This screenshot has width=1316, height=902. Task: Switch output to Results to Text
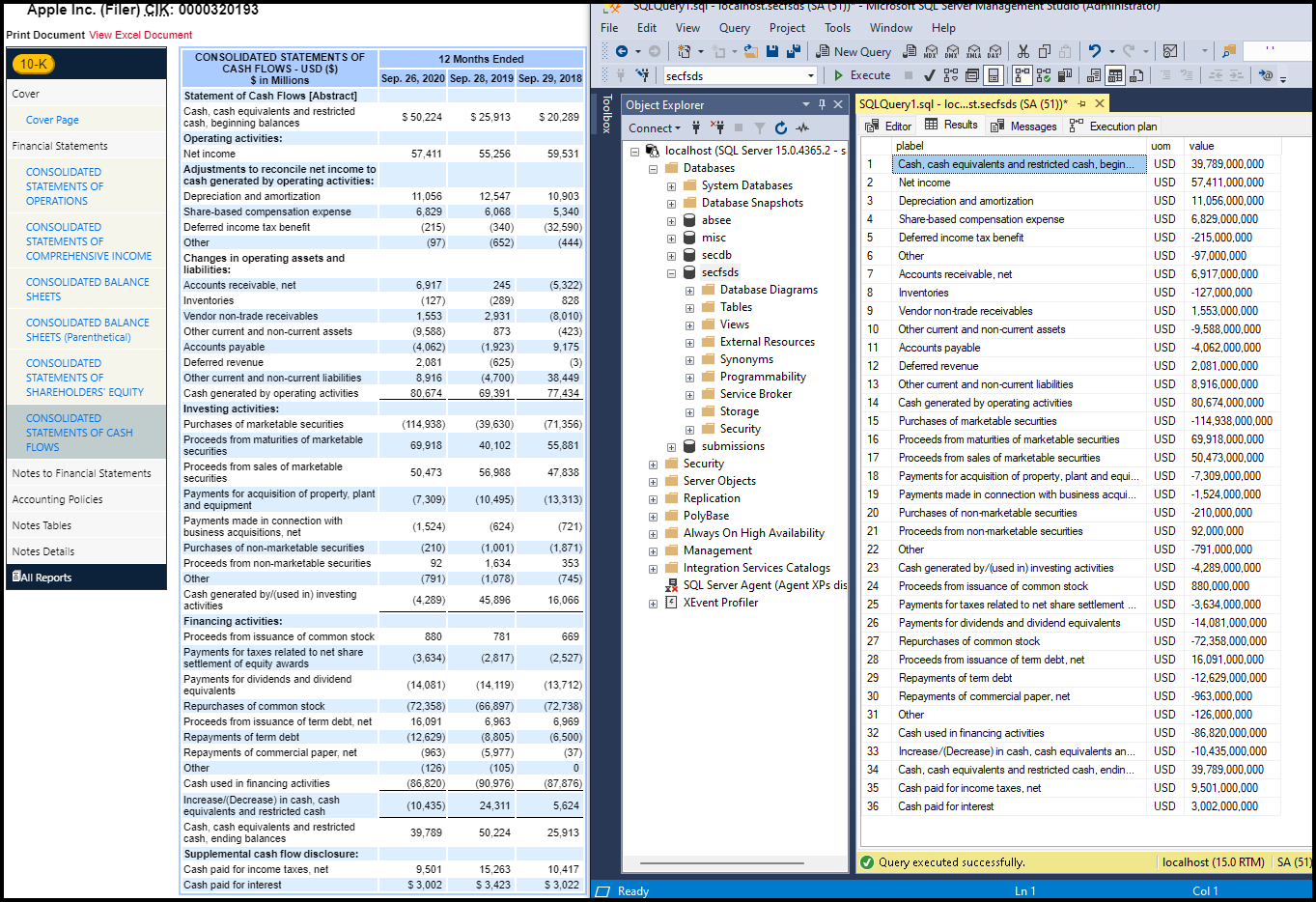tap(1094, 75)
